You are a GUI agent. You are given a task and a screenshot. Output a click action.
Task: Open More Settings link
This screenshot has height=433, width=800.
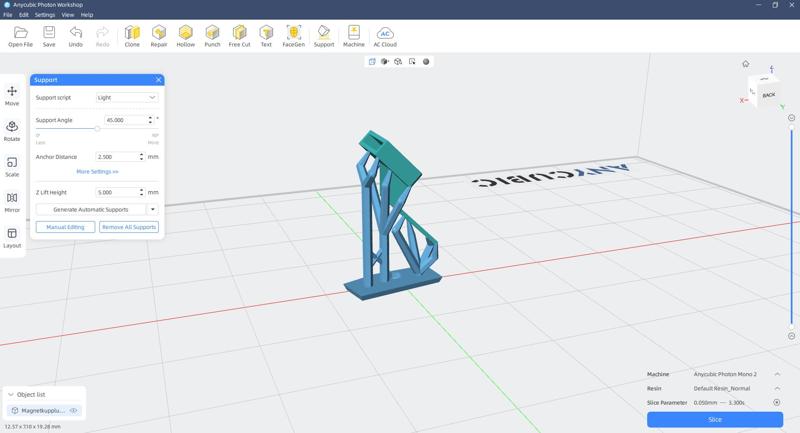(x=97, y=172)
